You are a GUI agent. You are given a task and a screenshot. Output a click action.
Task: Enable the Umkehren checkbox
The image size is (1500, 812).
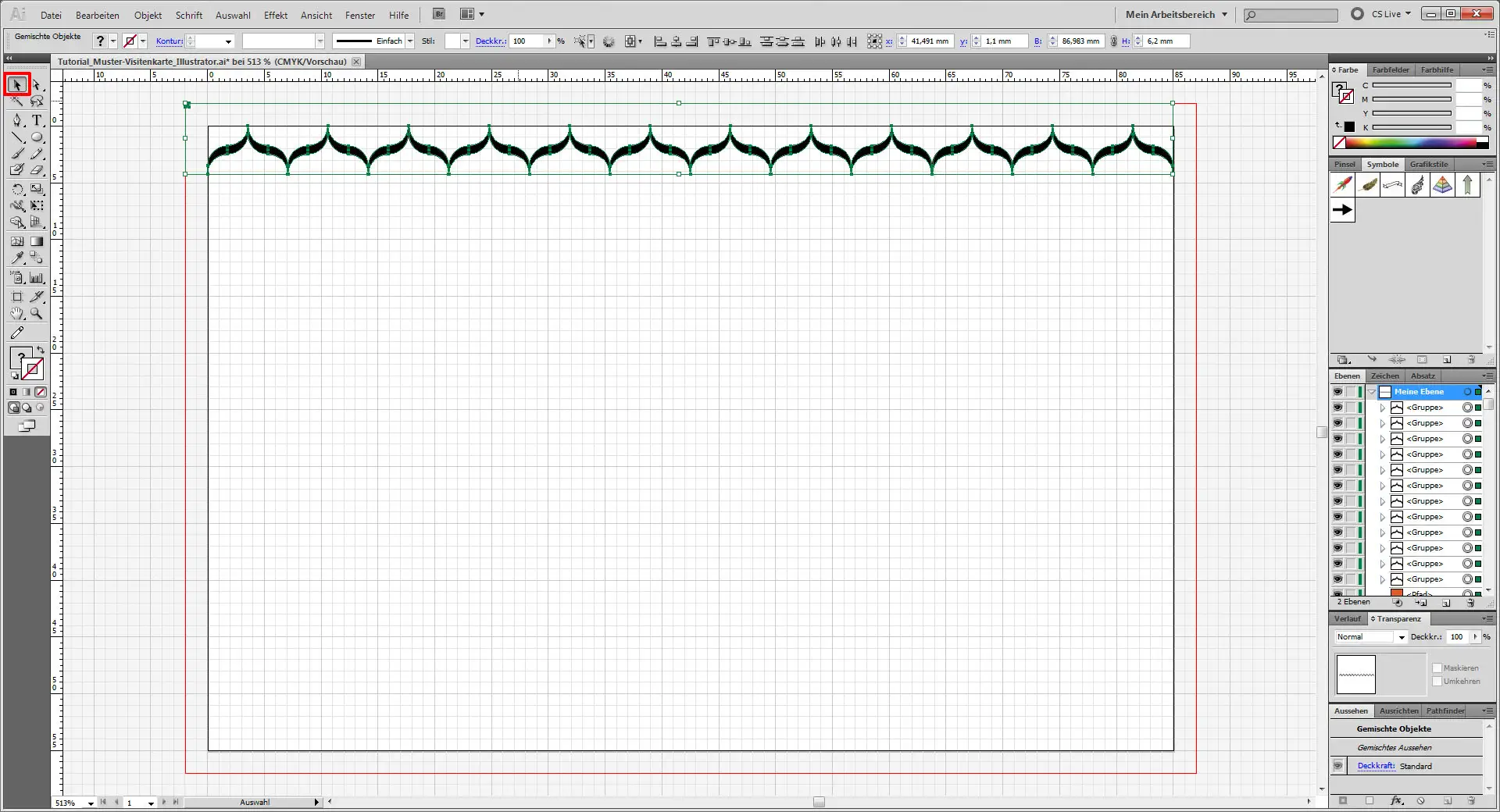pyautogui.click(x=1437, y=681)
